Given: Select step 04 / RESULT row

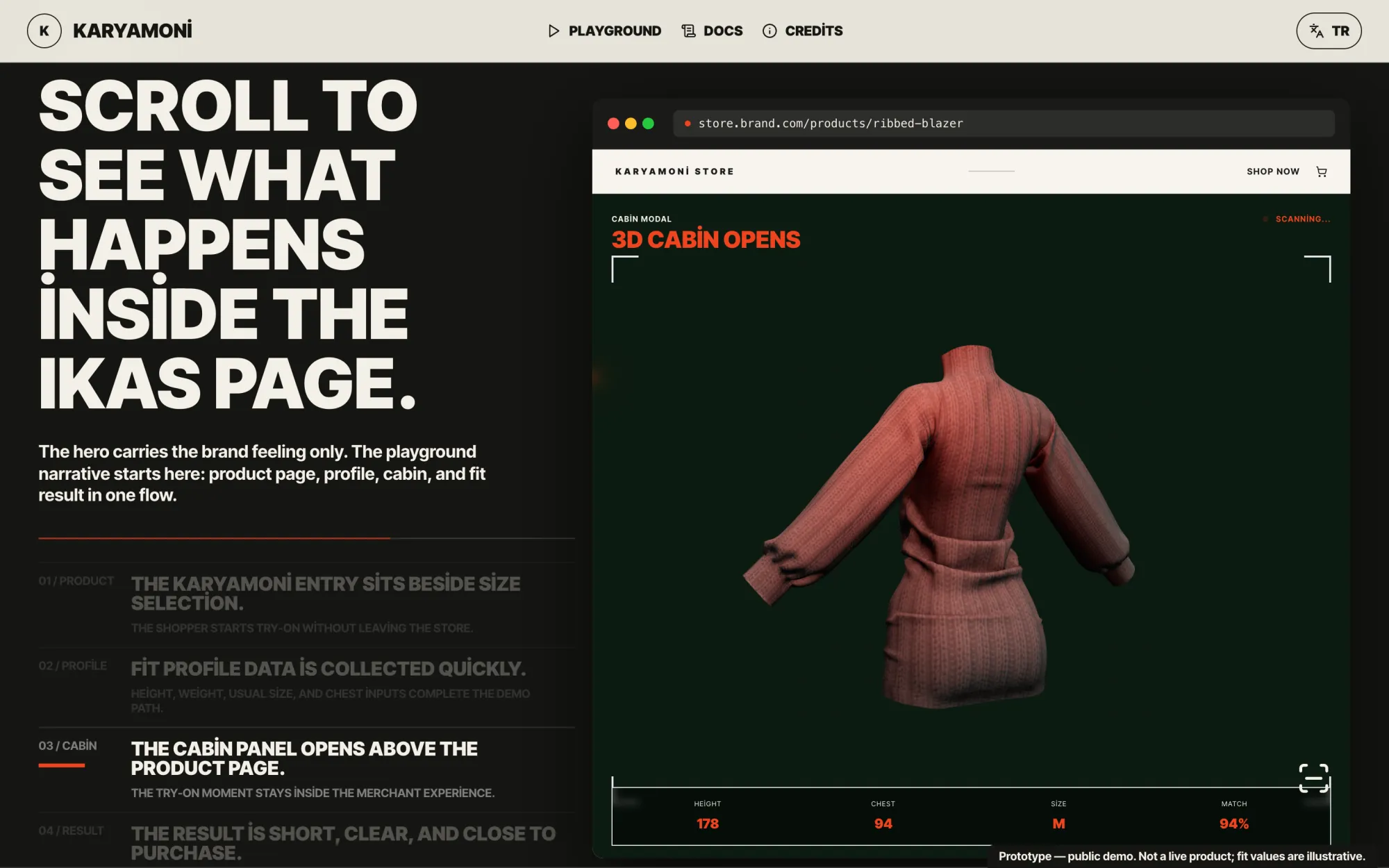Looking at the screenshot, I should [306, 840].
